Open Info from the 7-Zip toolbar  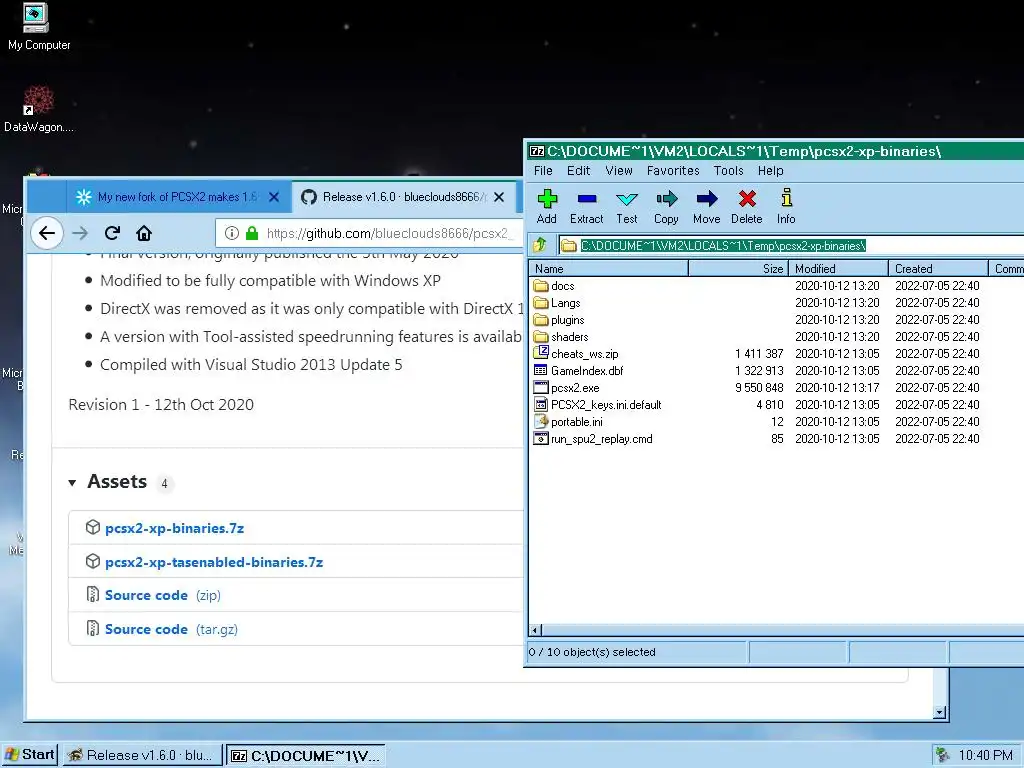(x=786, y=206)
